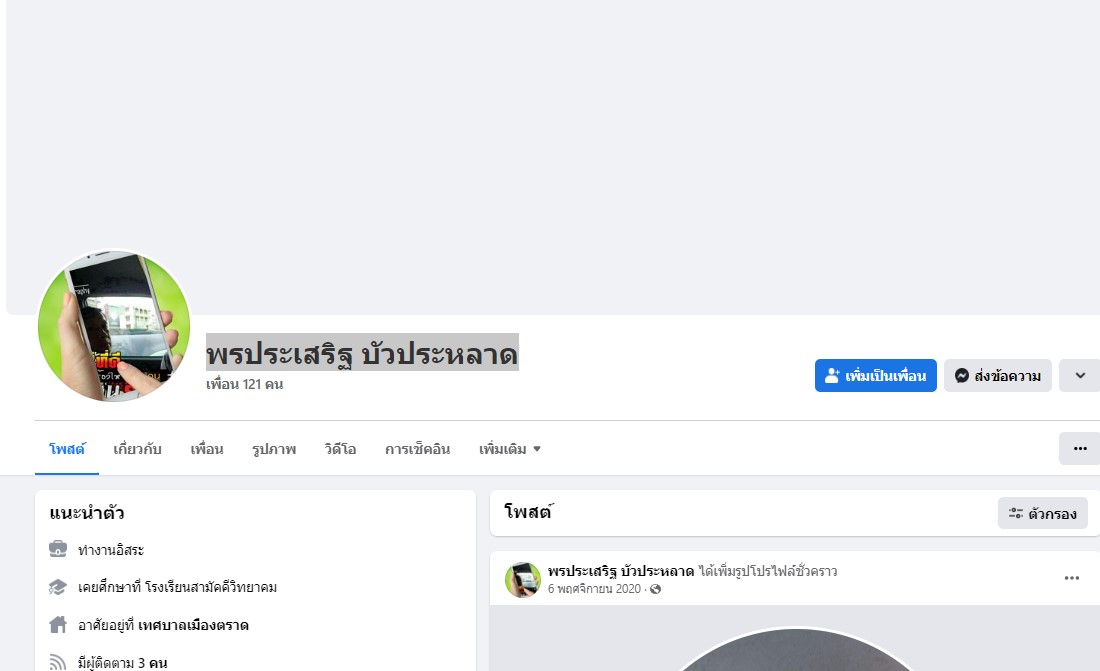This screenshot has width=1100, height=671.
Task: Open the three-dot menu on tab bar
Action: (x=1080, y=449)
